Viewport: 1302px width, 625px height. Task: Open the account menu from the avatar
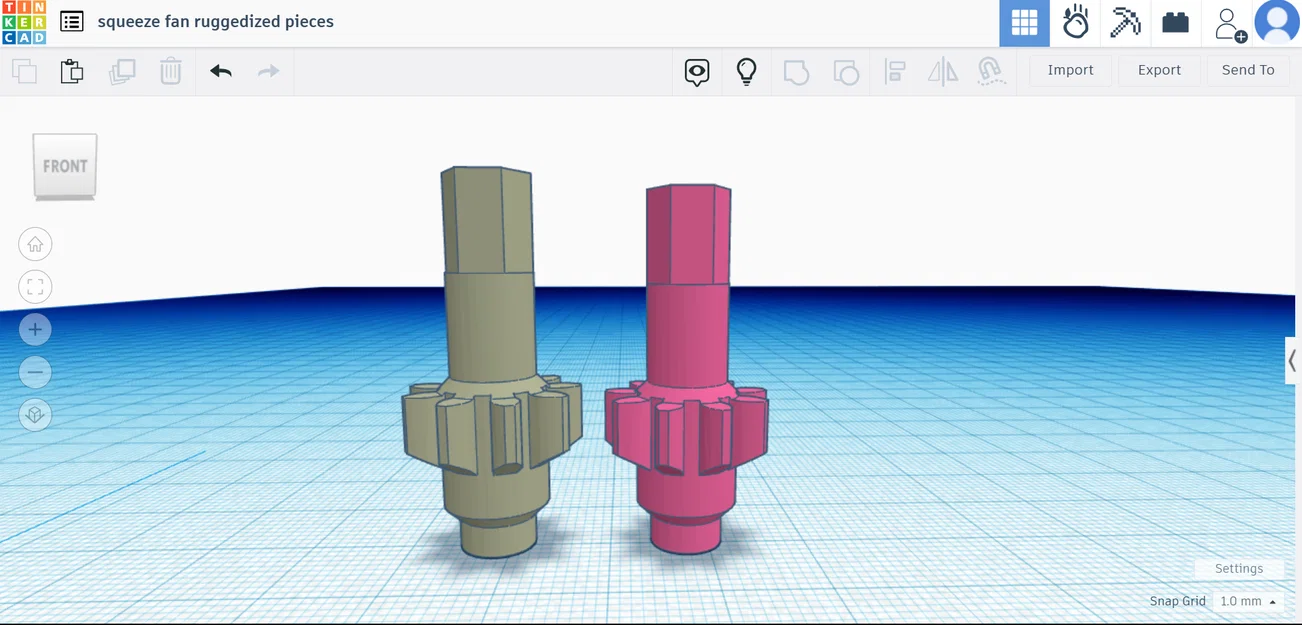[x=1277, y=23]
